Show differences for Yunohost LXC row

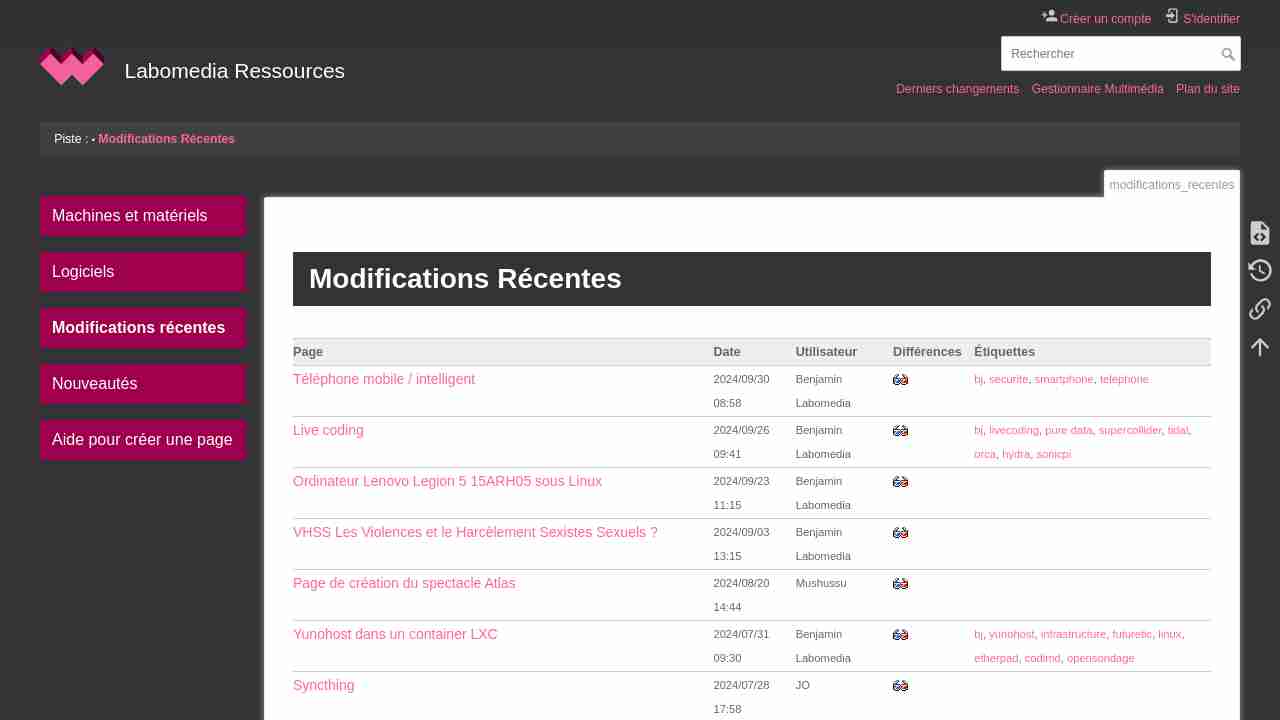(x=900, y=635)
